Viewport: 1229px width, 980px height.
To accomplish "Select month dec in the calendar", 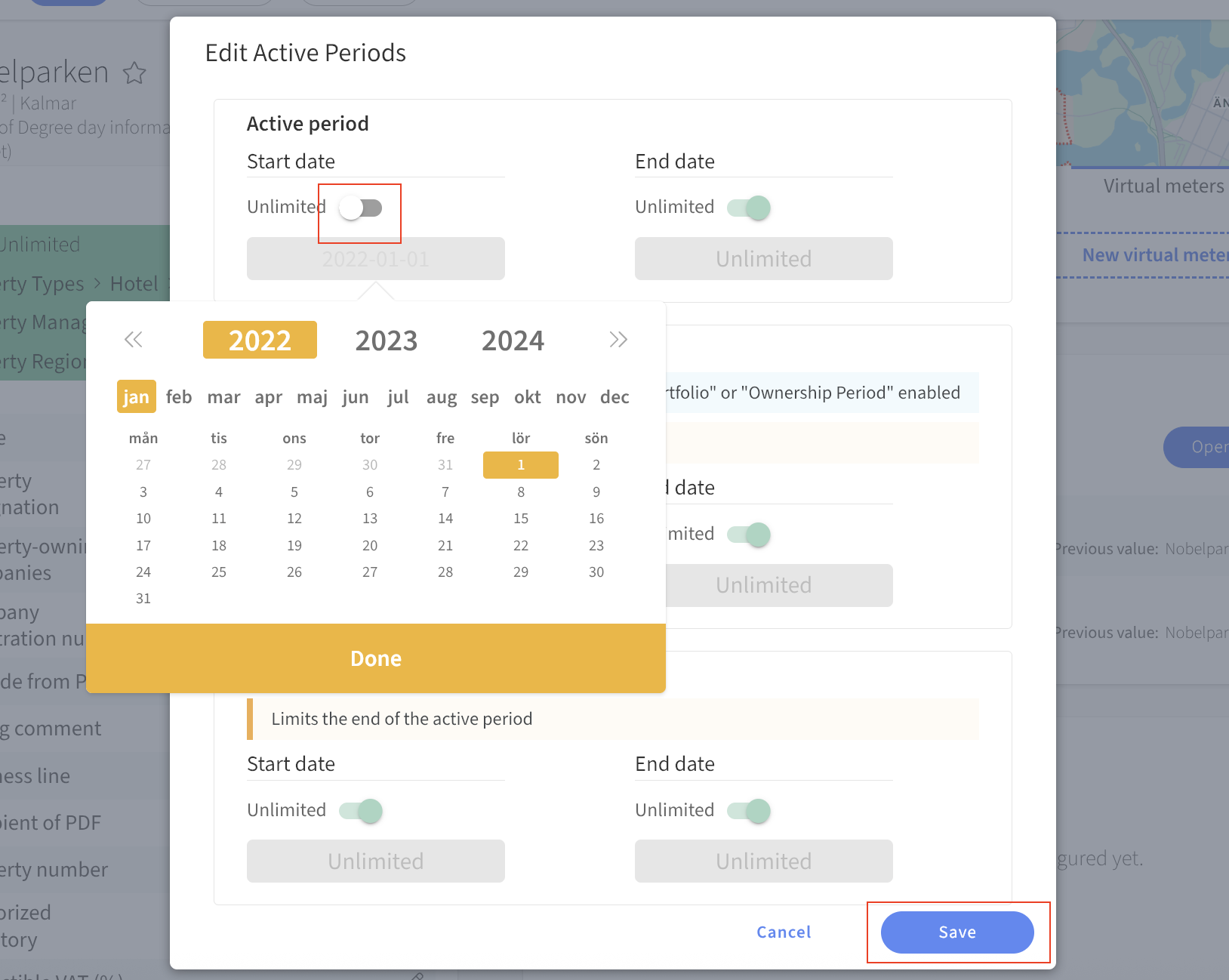I will 614,397.
